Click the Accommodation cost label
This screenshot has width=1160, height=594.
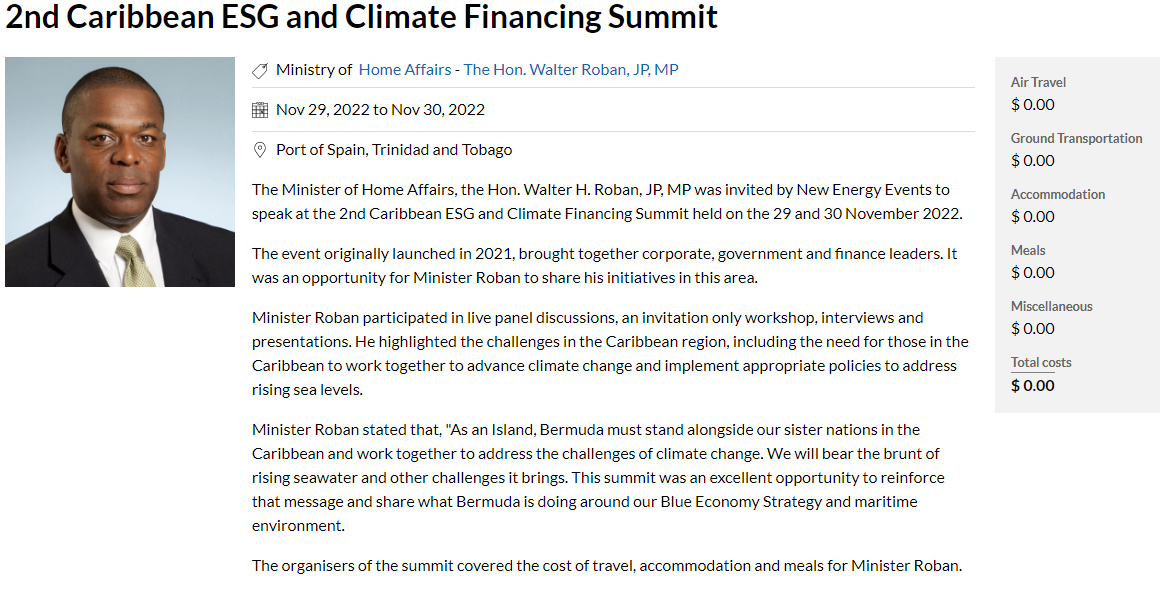(1057, 194)
